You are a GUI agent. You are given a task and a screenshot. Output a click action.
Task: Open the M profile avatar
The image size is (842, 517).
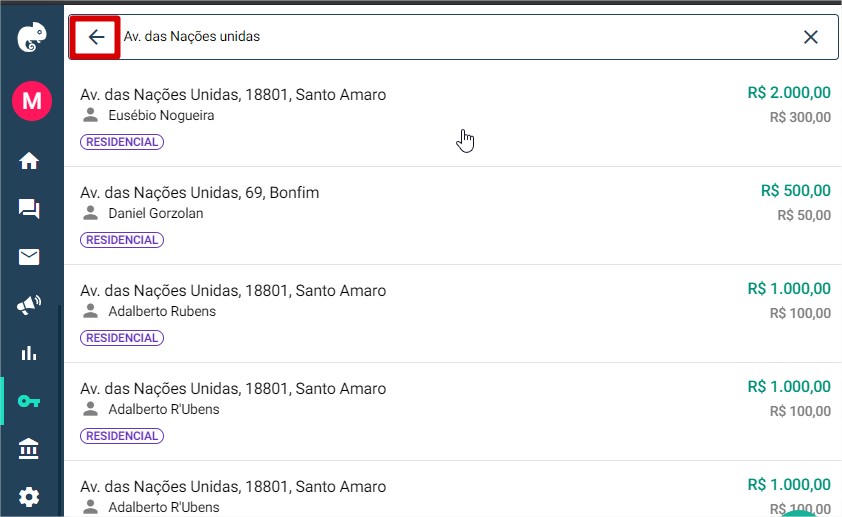coord(32,101)
